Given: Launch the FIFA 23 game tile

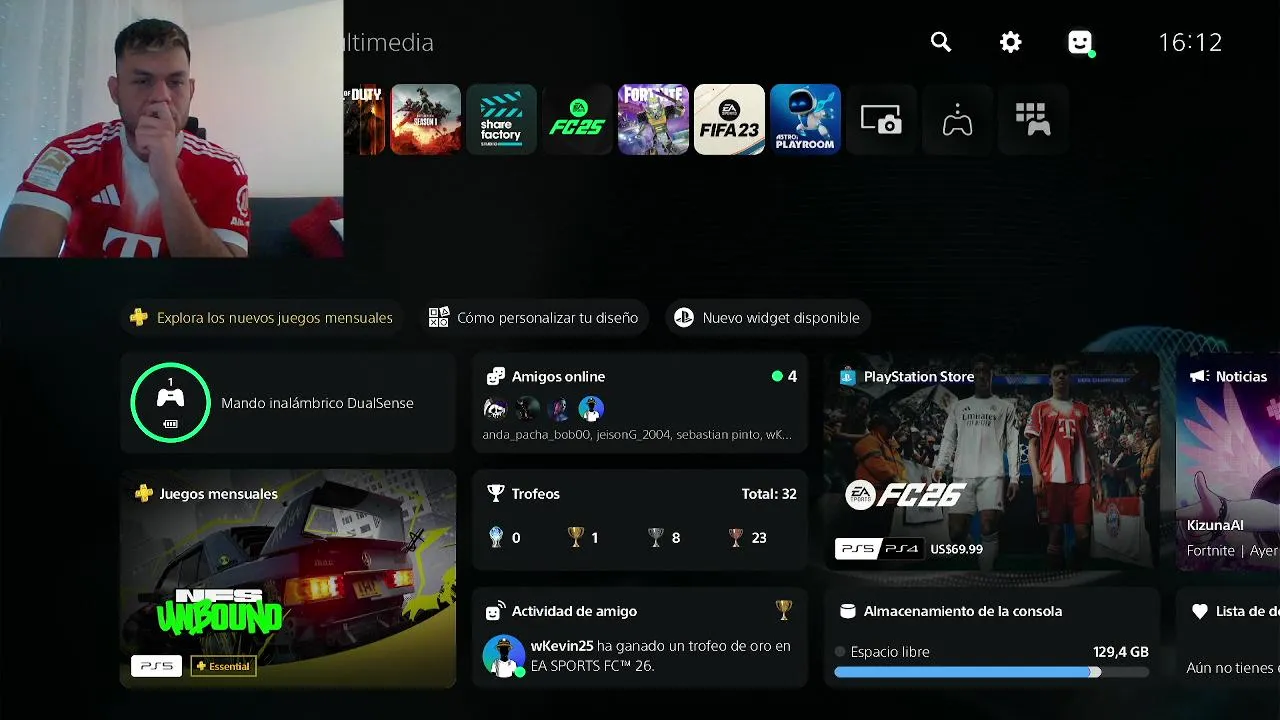Looking at the screenshot, I should click(729, 119).
